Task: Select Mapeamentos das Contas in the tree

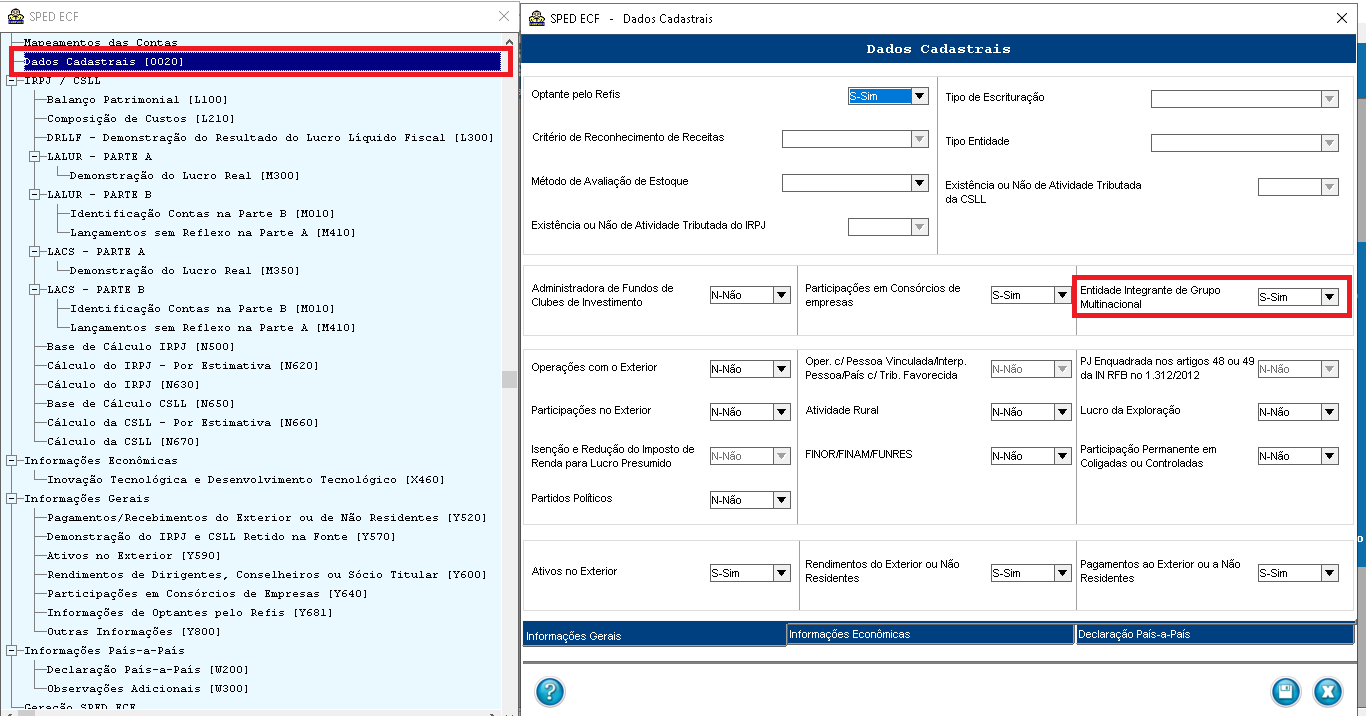Action: 100,43
